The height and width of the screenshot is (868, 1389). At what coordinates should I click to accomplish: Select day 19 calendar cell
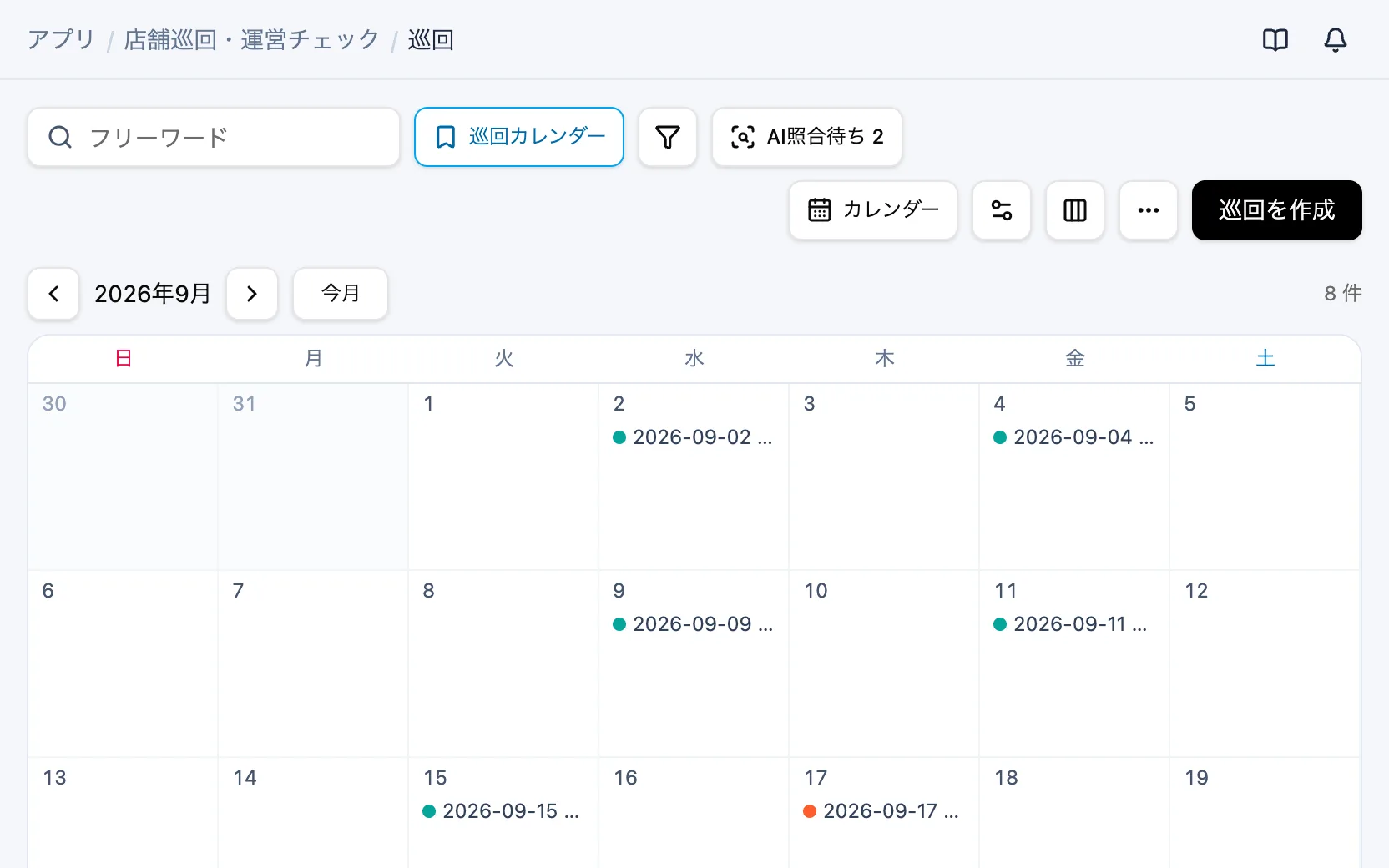tap(1265, 813)
